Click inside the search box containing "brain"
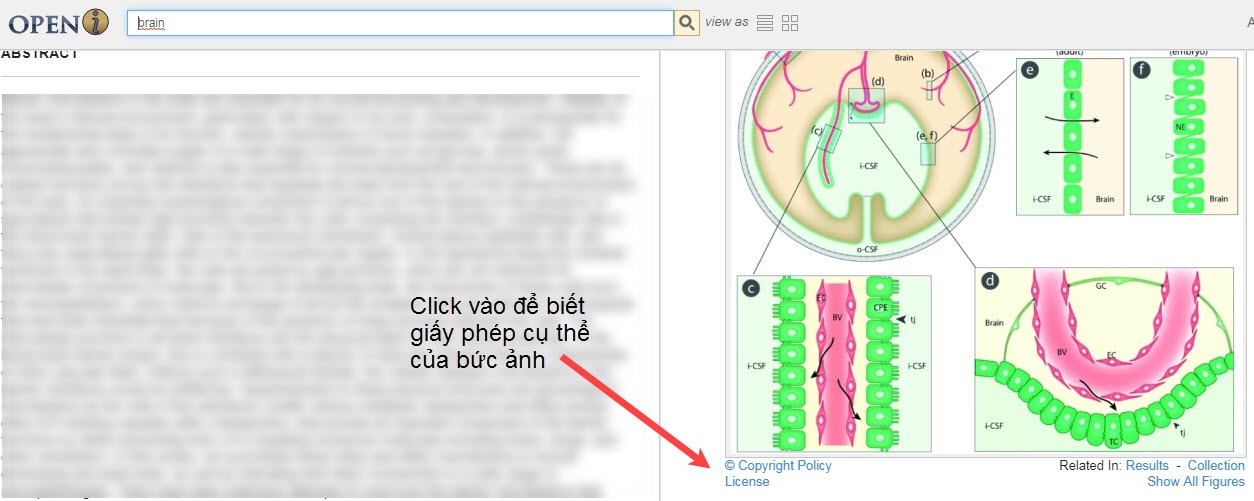Viewport: 1254px width, 501px height. [x=400, y=23]
